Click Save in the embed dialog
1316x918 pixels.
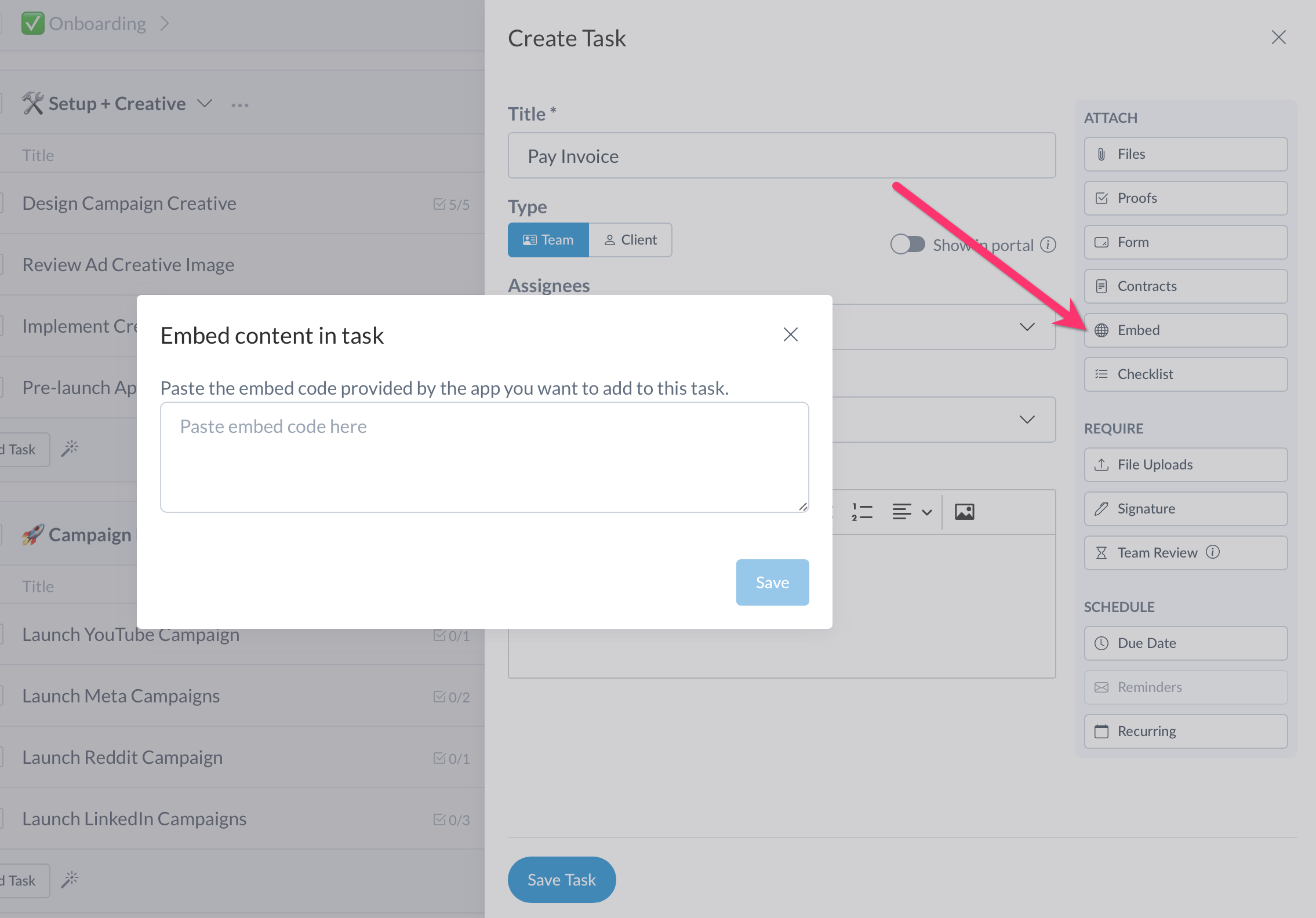[x=772, y=582]
